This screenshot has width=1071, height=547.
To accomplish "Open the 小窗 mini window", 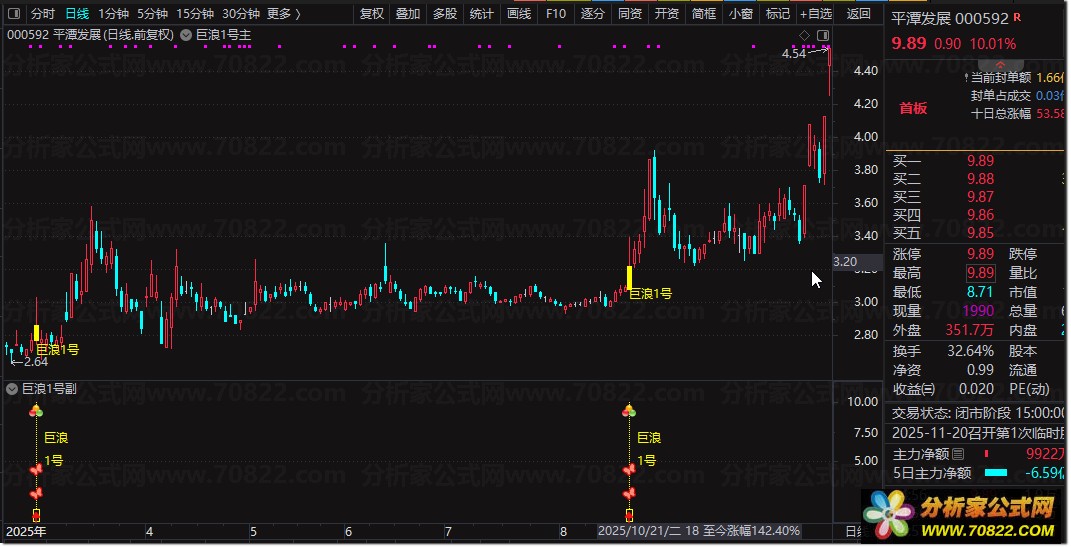I will tap(740, 14).
